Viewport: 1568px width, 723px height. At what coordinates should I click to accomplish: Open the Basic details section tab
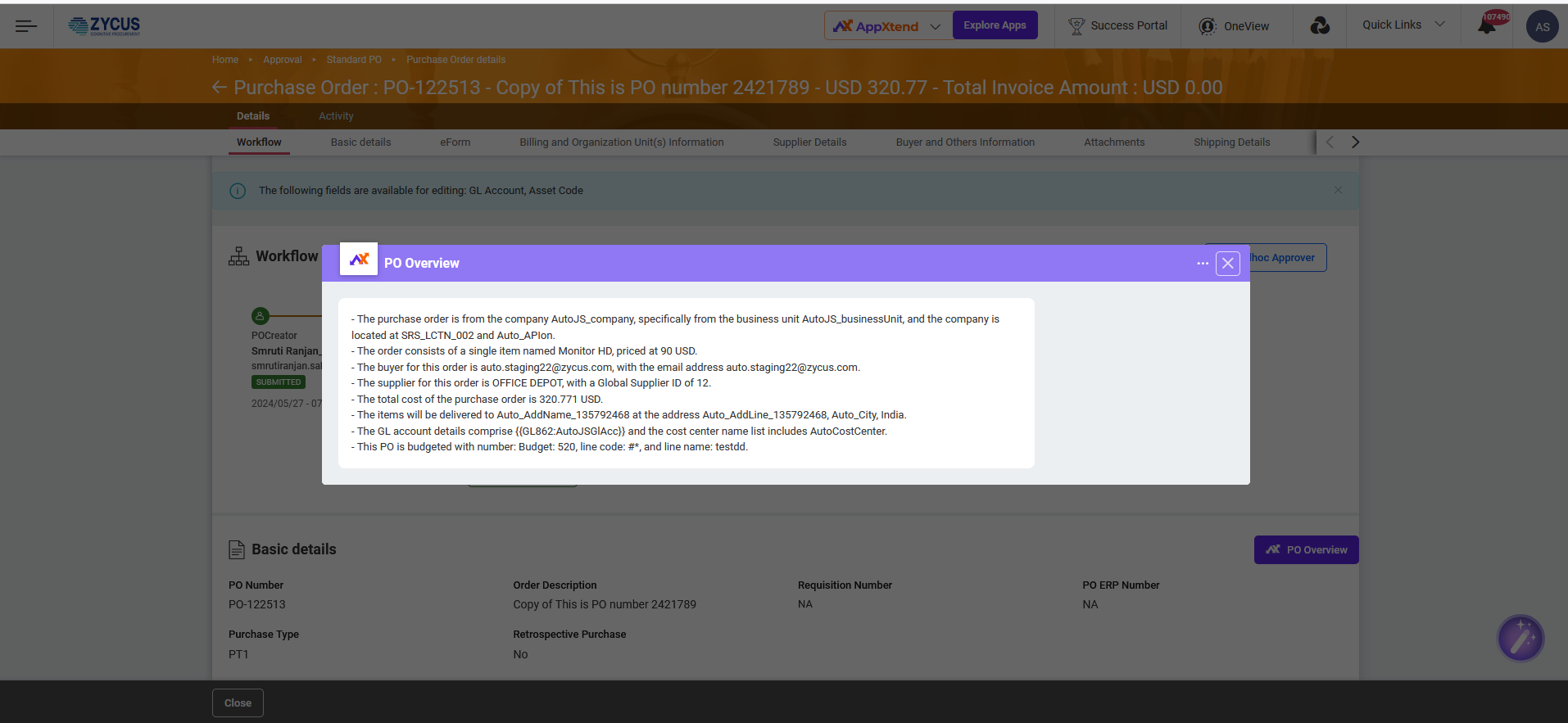[x=360, y=142]
